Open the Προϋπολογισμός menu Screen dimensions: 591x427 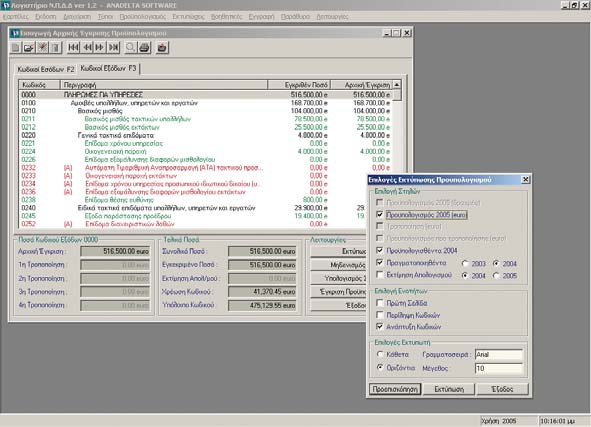142,17
